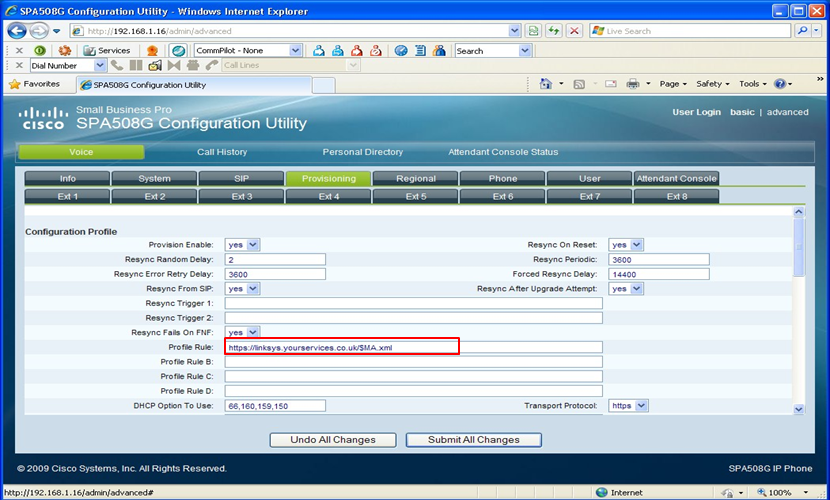Image resolution: width=830 pixels, height=500 pixels.
Task: Click the settings pane scroll down arrow
Action: point(799,409)
